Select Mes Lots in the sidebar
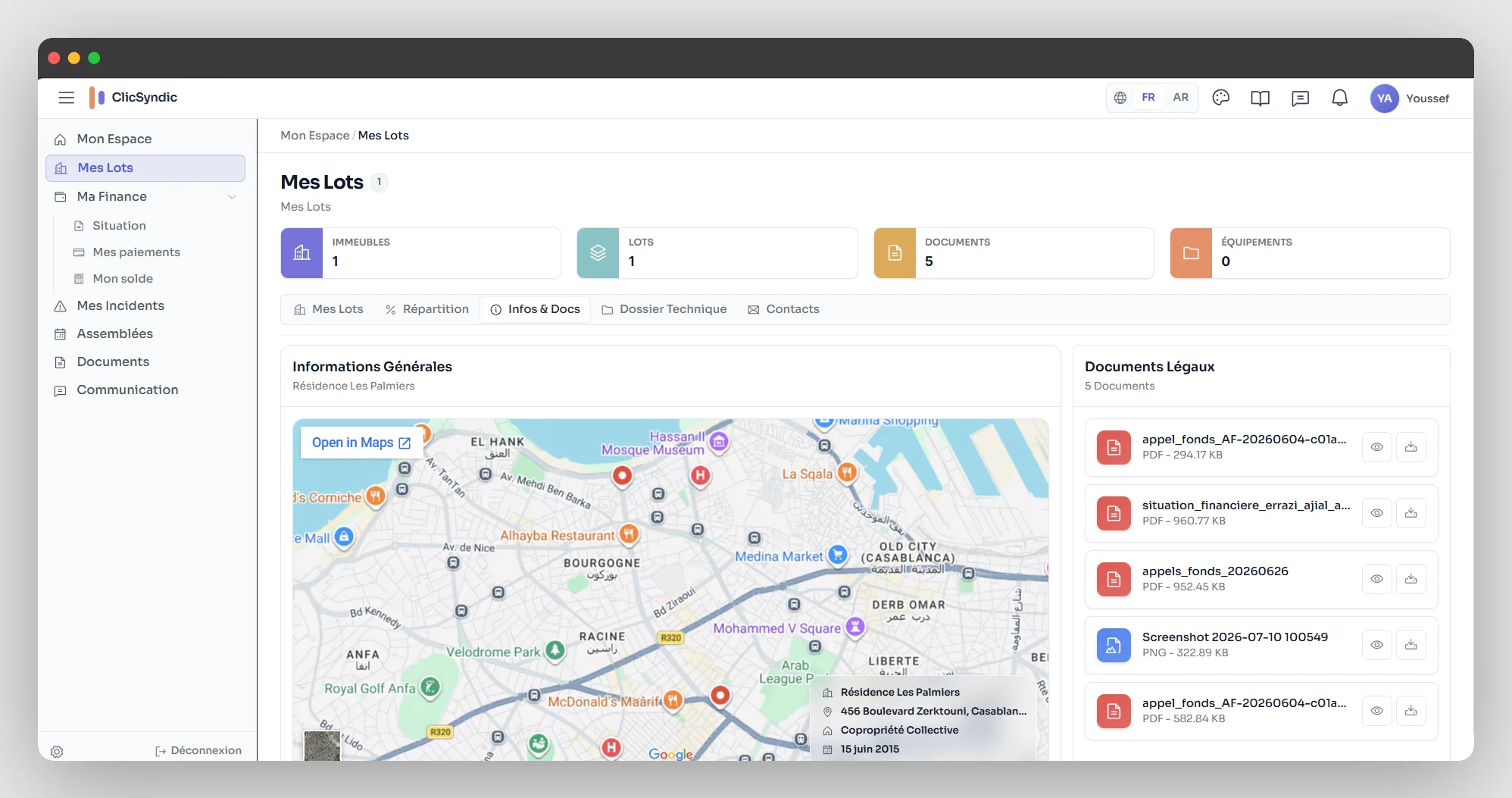This screenshot has width=1512, height=798. (x=145, y=168)
